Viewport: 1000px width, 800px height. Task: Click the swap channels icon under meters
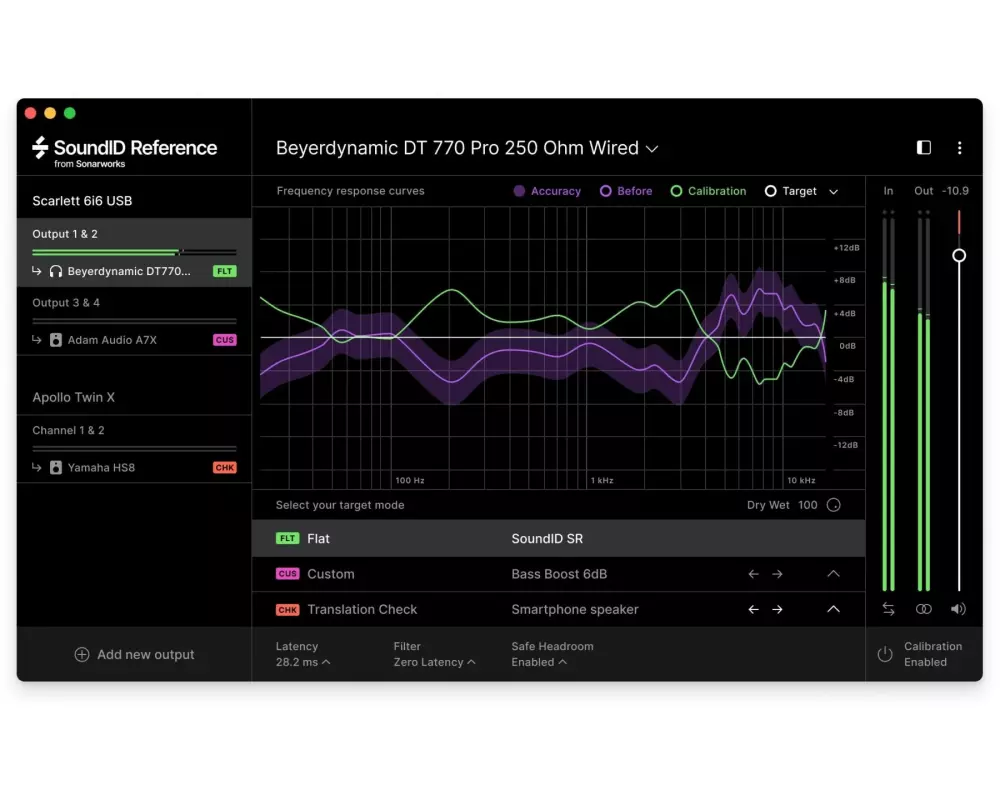tap(888, 608)
